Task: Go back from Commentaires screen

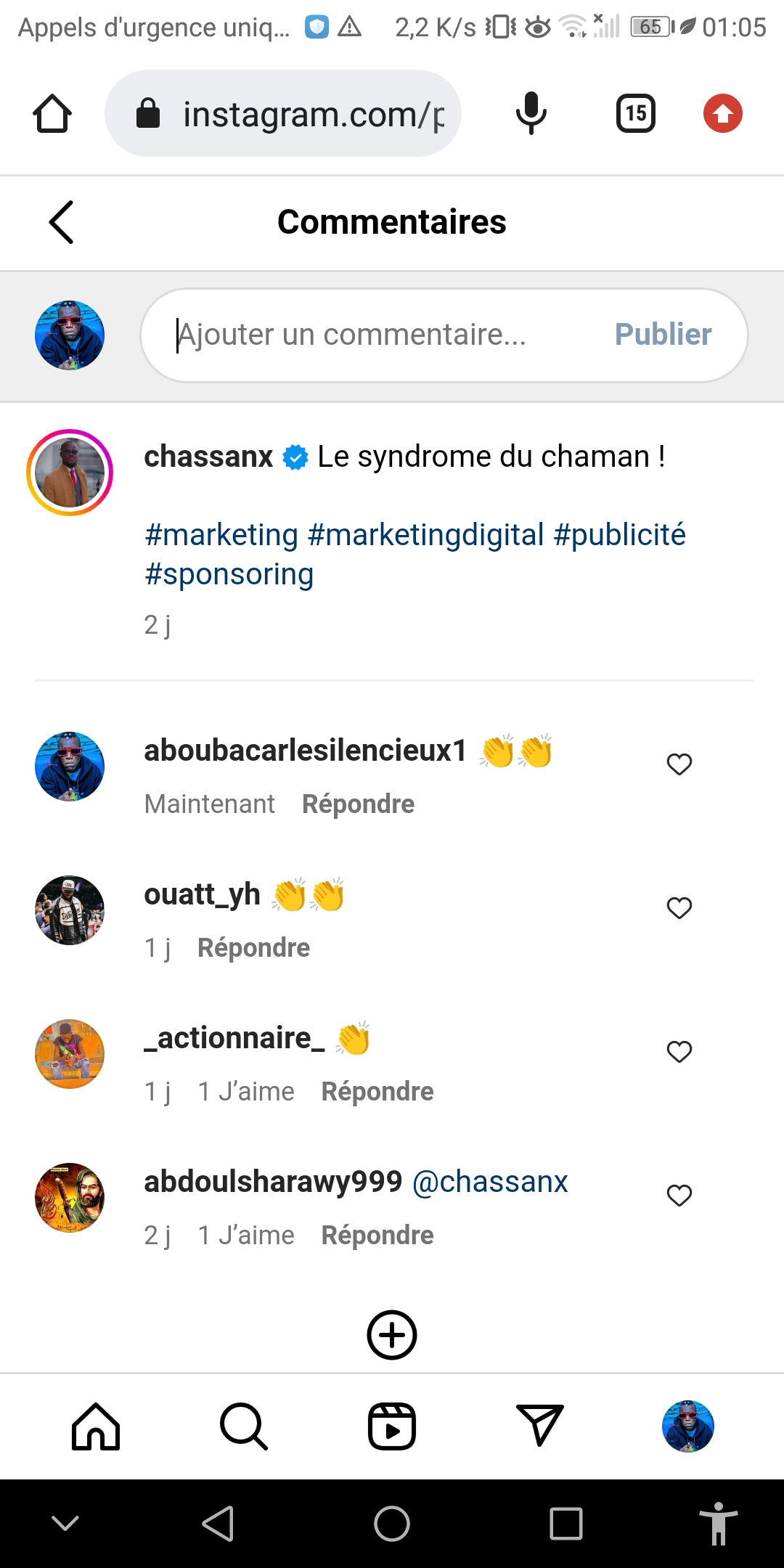Action: (x=62, y=222)
